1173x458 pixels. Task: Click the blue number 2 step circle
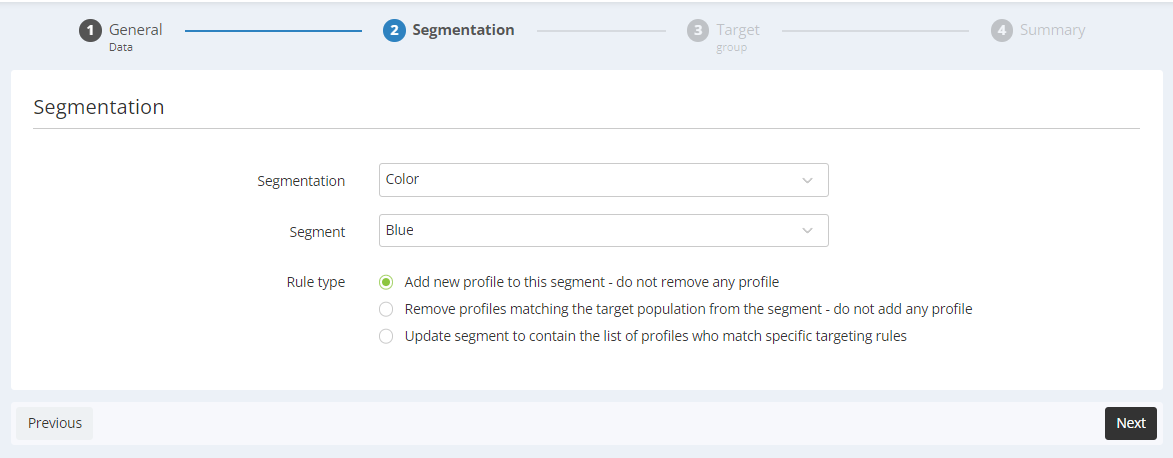pos(394,31)
